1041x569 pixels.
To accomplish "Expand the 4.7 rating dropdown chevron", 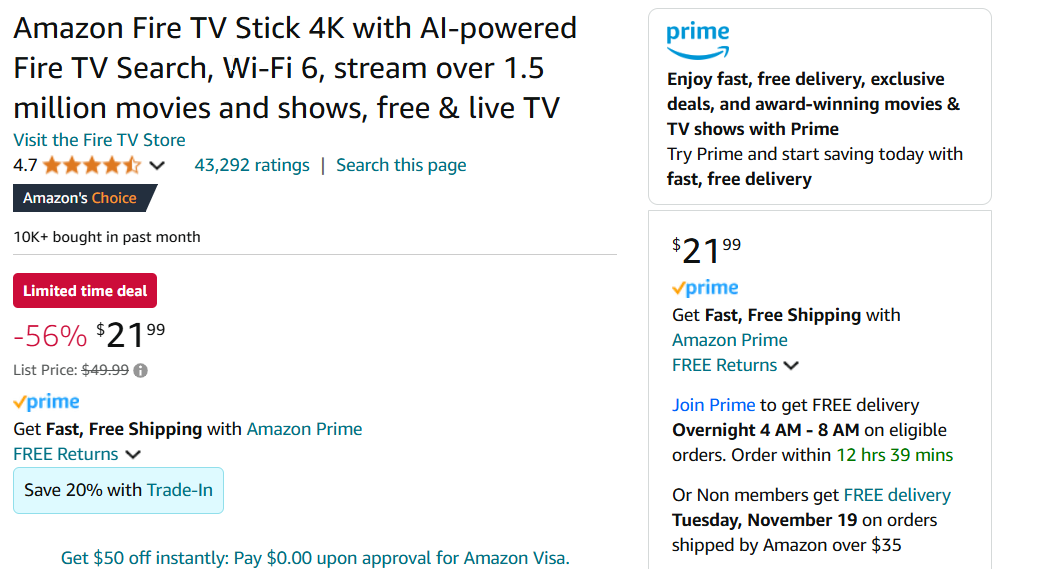I will pos(157,166).
